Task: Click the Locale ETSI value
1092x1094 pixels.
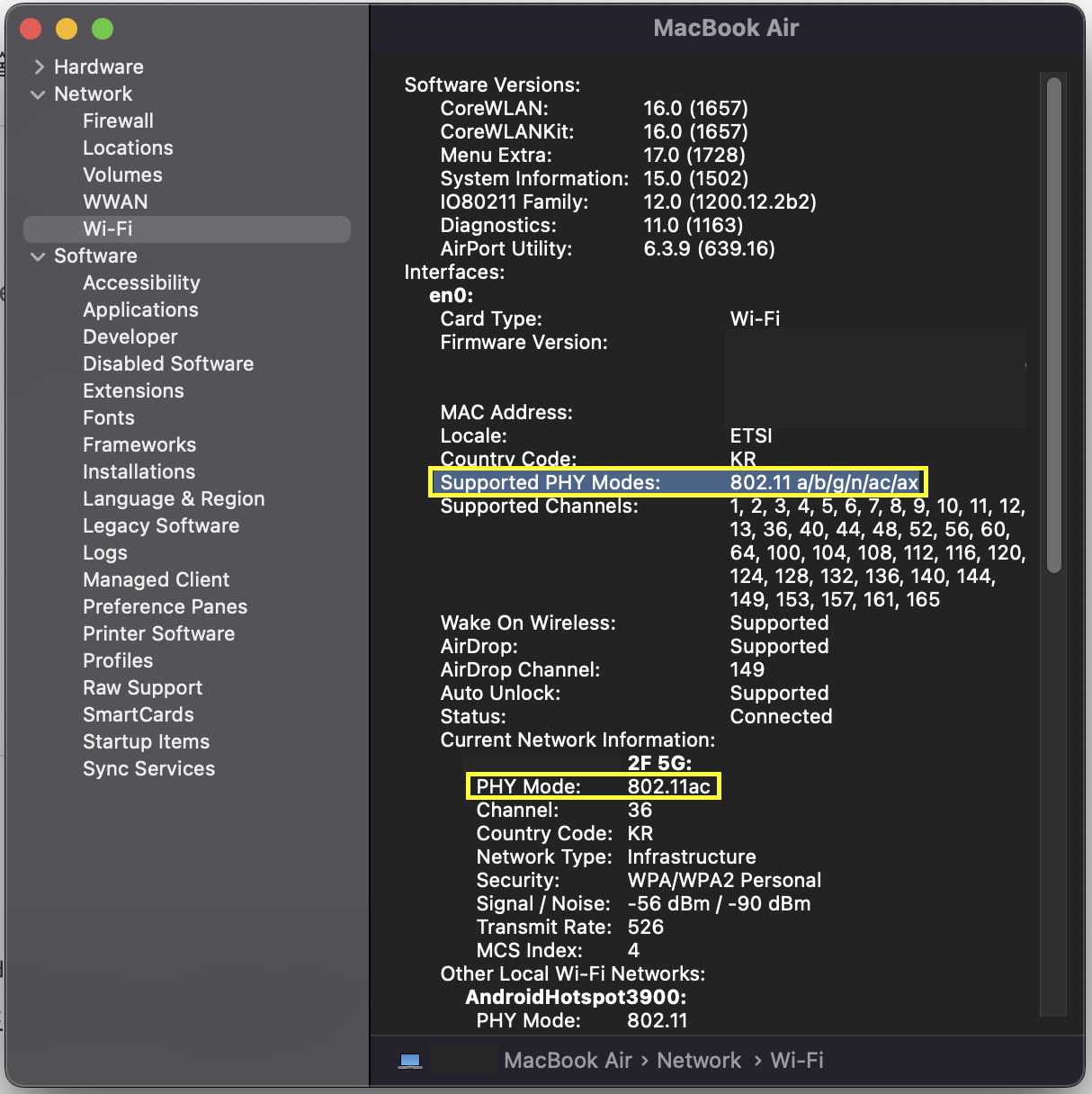Action: tap(751, 435)
